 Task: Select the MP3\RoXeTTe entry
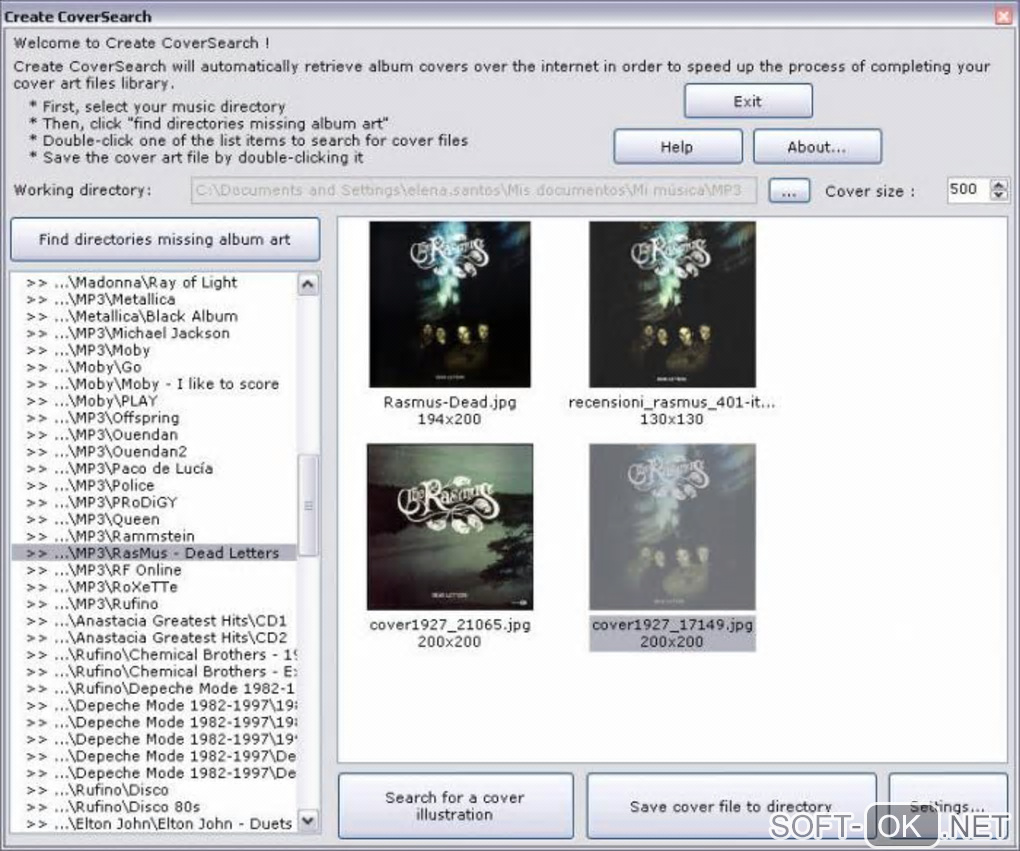154,587
